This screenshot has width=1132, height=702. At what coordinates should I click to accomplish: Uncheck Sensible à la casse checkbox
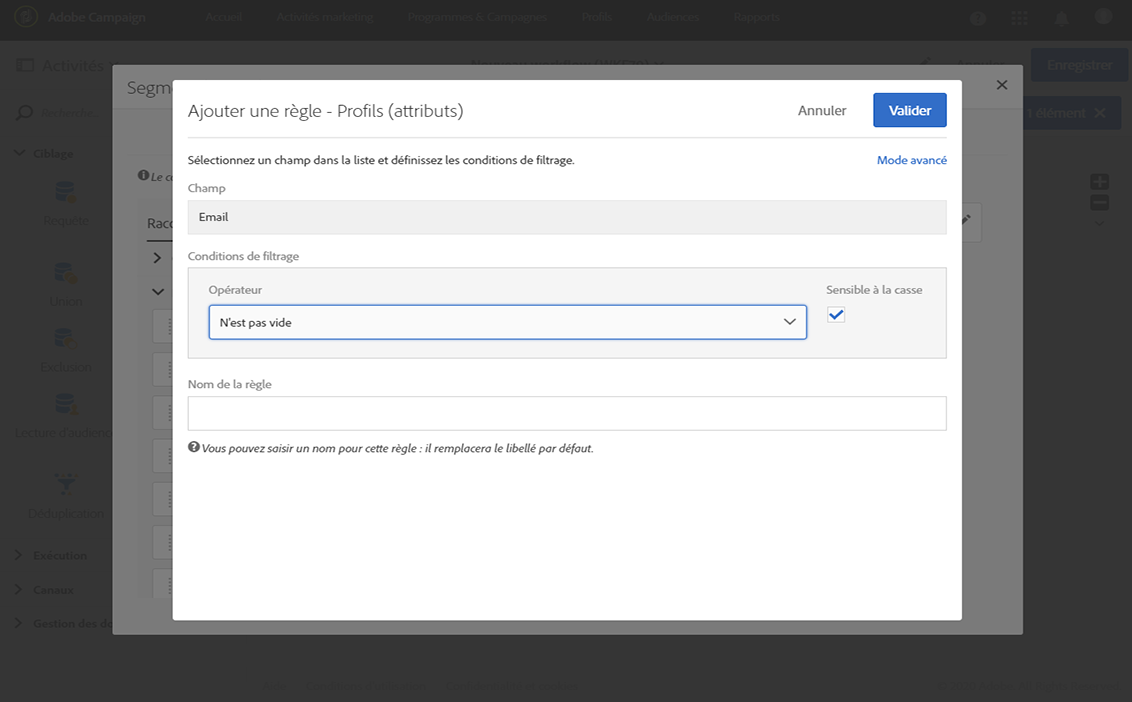click(x=836, y=315)
